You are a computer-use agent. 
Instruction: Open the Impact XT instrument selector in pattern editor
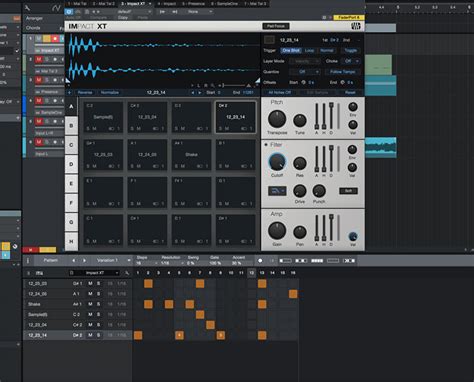point(94,273)
